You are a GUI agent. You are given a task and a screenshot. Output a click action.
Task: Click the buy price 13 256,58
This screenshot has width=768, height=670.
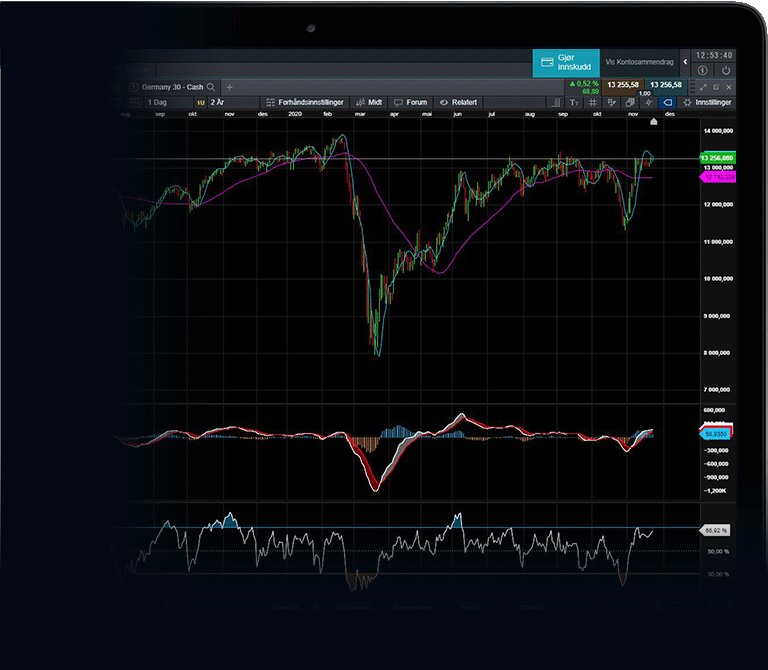(x=665, y=85)
